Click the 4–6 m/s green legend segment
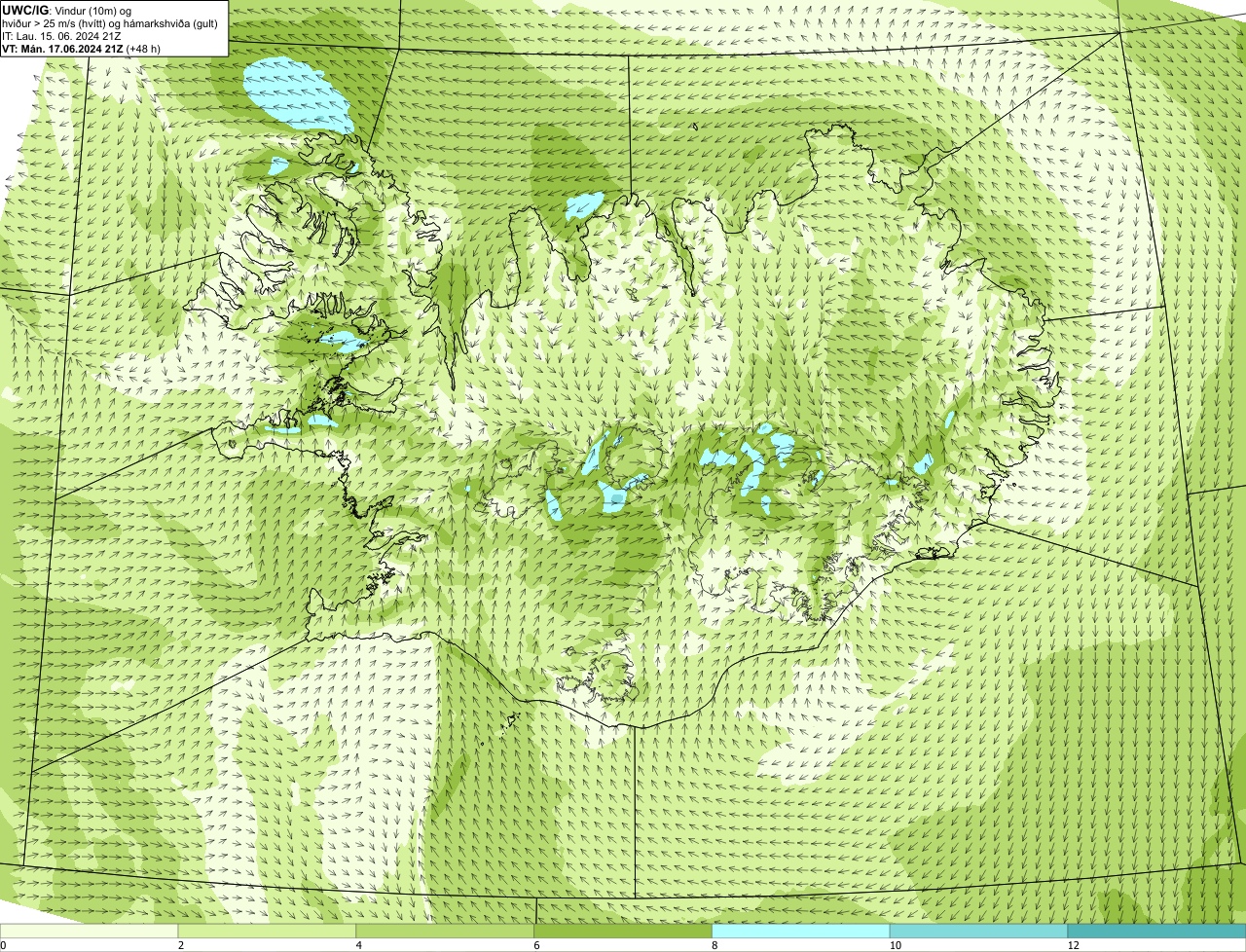Screen dimensions: 1246x952 coord(446,932)
